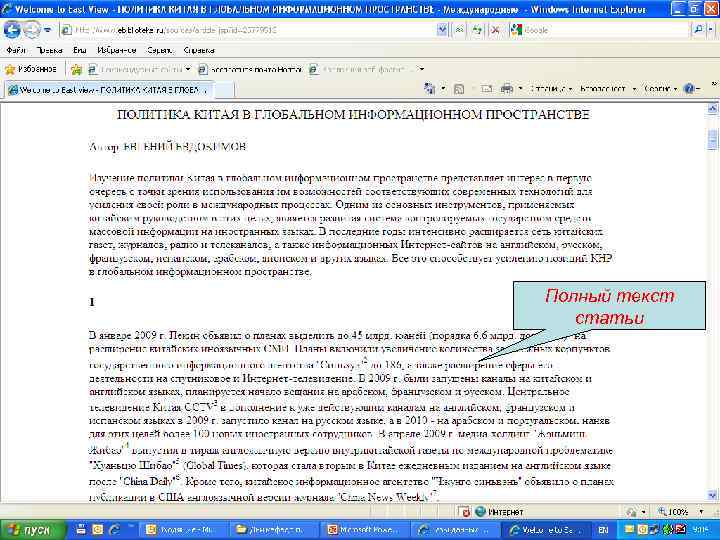The height and width of the screenshot is (540, 720).
Task: Open the пуск Start menu
Action: click(x=32, y=530)
